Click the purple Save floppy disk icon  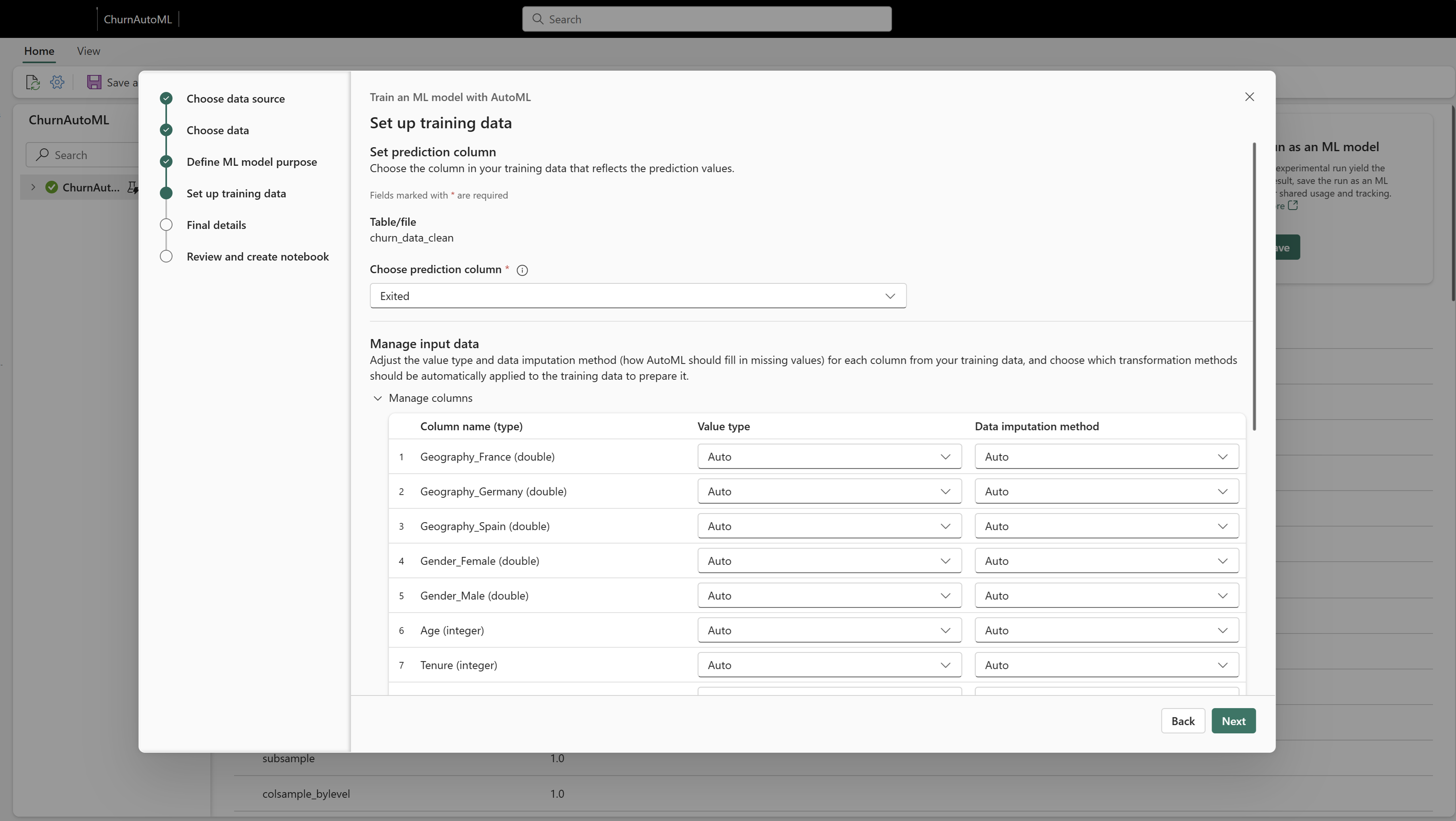(94, 83)
